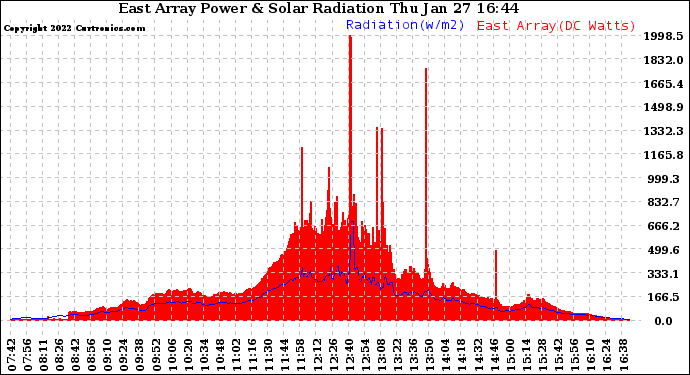
Task: Click the 14:46 label on the time axis
Action: tap(494, 355)
